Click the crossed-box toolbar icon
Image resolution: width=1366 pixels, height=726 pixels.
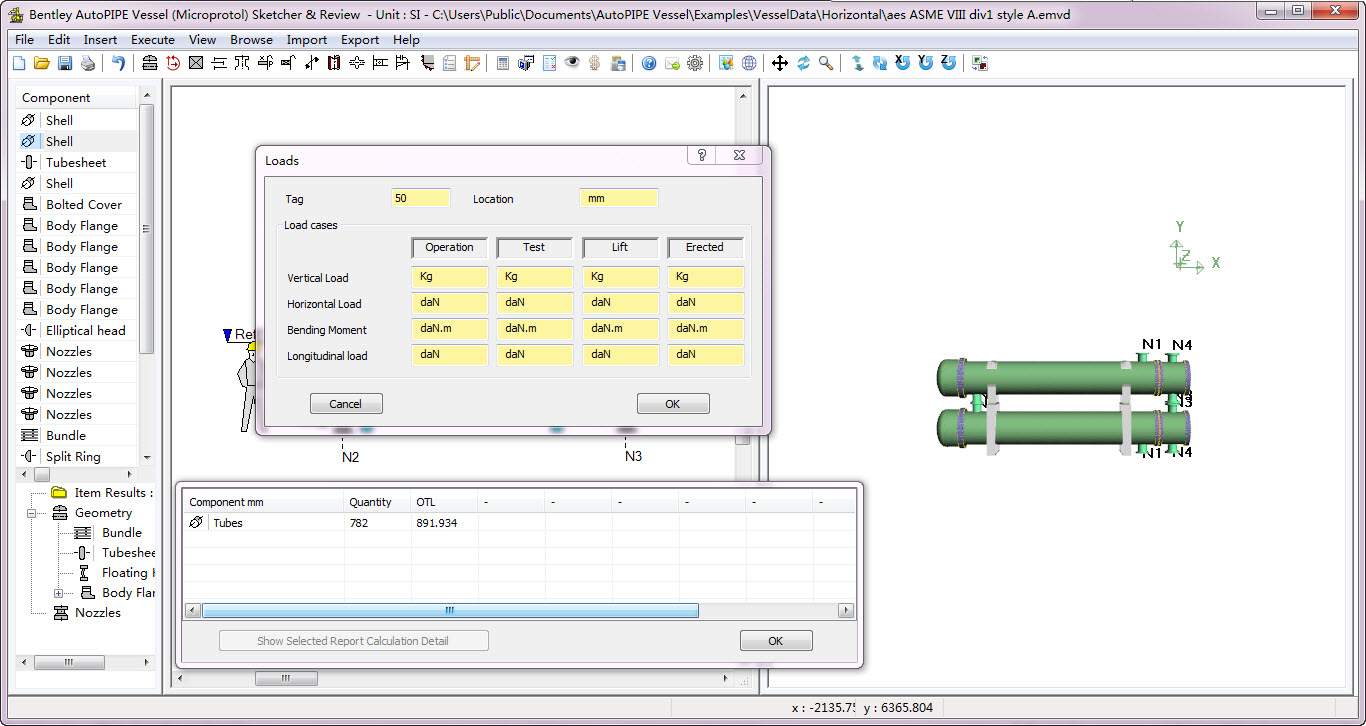[196, 63]
